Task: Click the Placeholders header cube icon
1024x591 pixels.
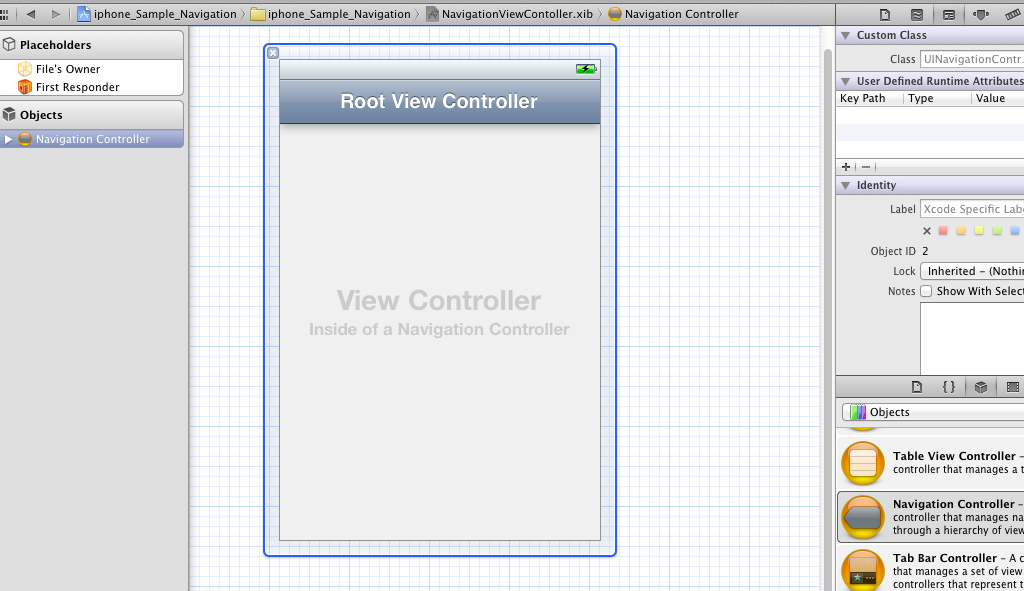Action: tap(9, 44)
